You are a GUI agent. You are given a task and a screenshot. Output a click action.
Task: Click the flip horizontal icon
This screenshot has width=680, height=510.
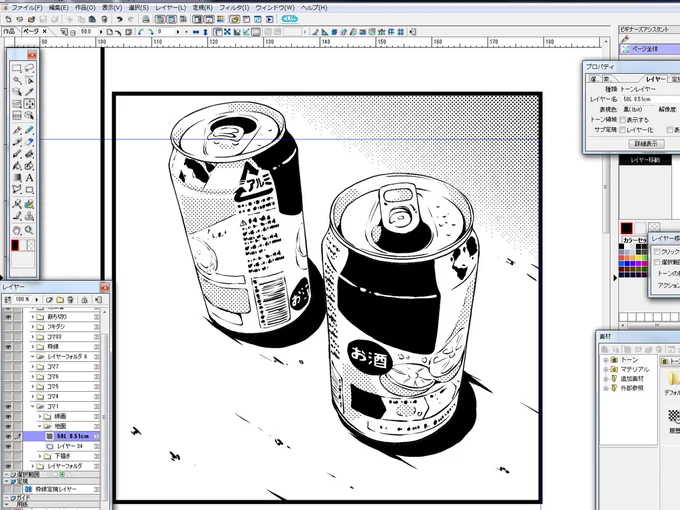196,32
